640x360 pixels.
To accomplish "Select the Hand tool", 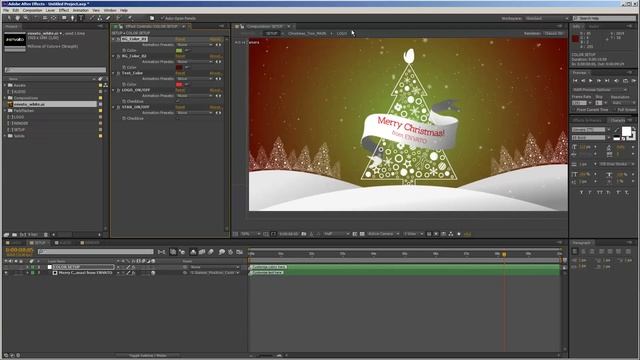I will (18, 18).
